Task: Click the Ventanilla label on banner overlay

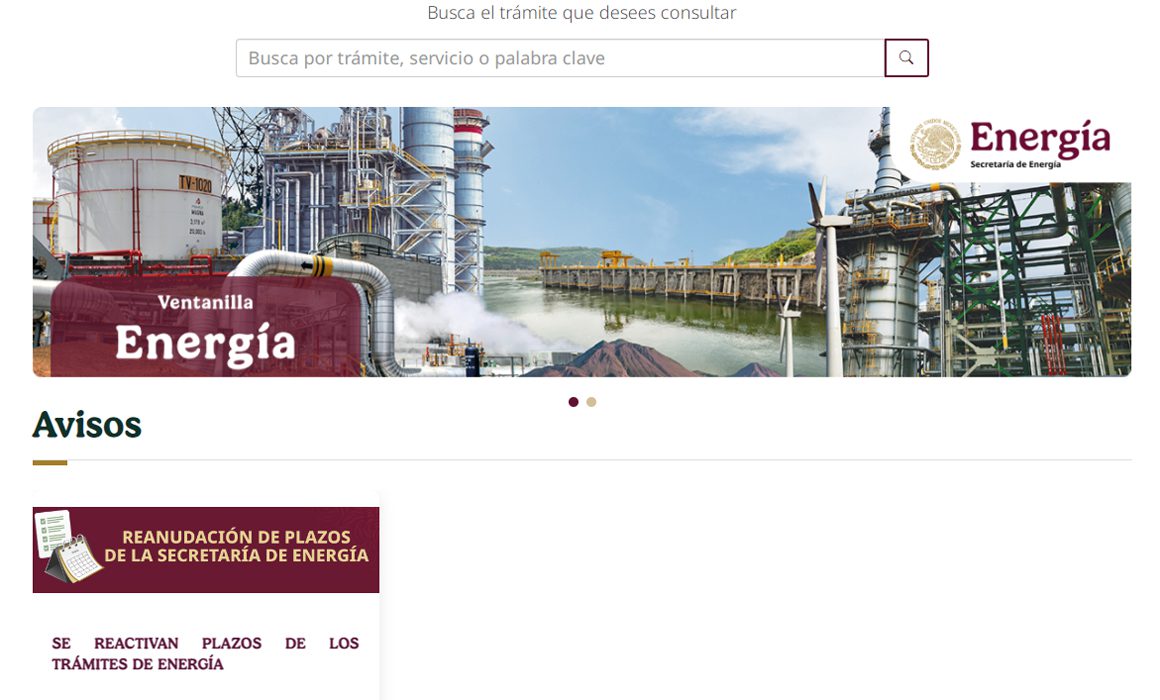Action: point(205,302)
